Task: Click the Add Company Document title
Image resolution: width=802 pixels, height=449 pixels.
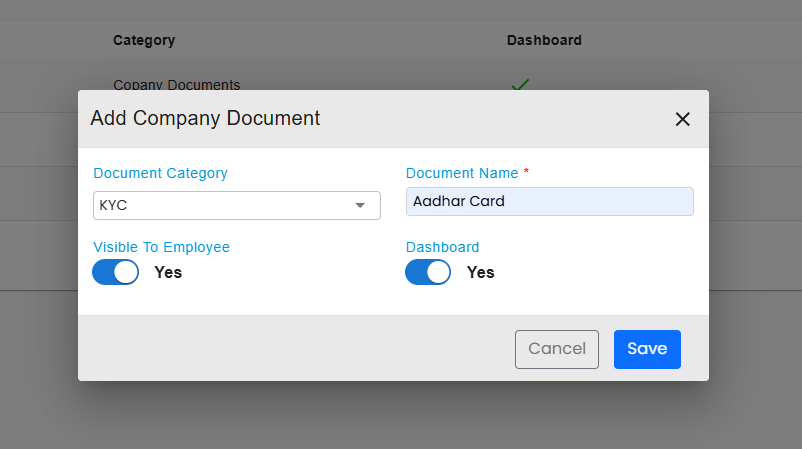Action: click(205, 118)
